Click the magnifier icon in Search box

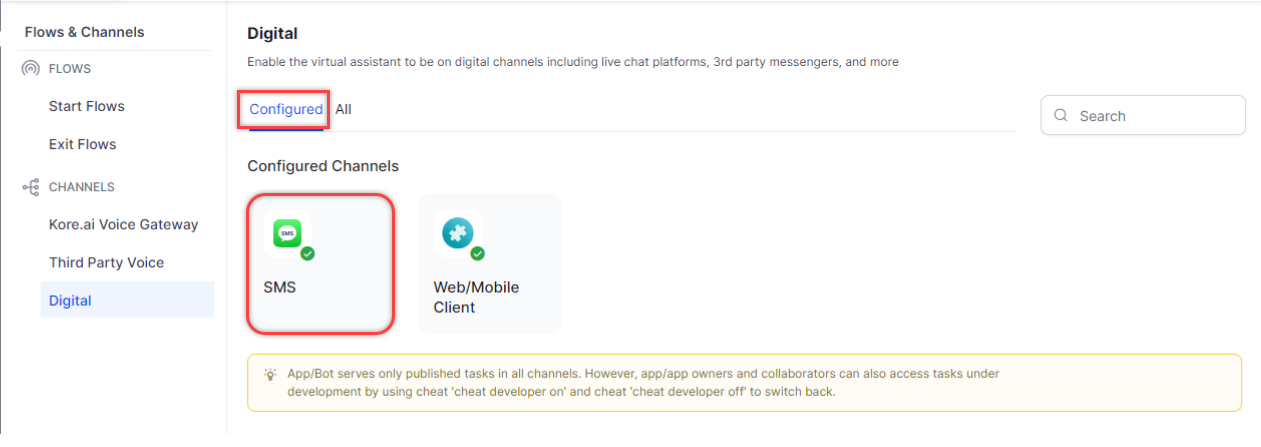click(1061, 116)
